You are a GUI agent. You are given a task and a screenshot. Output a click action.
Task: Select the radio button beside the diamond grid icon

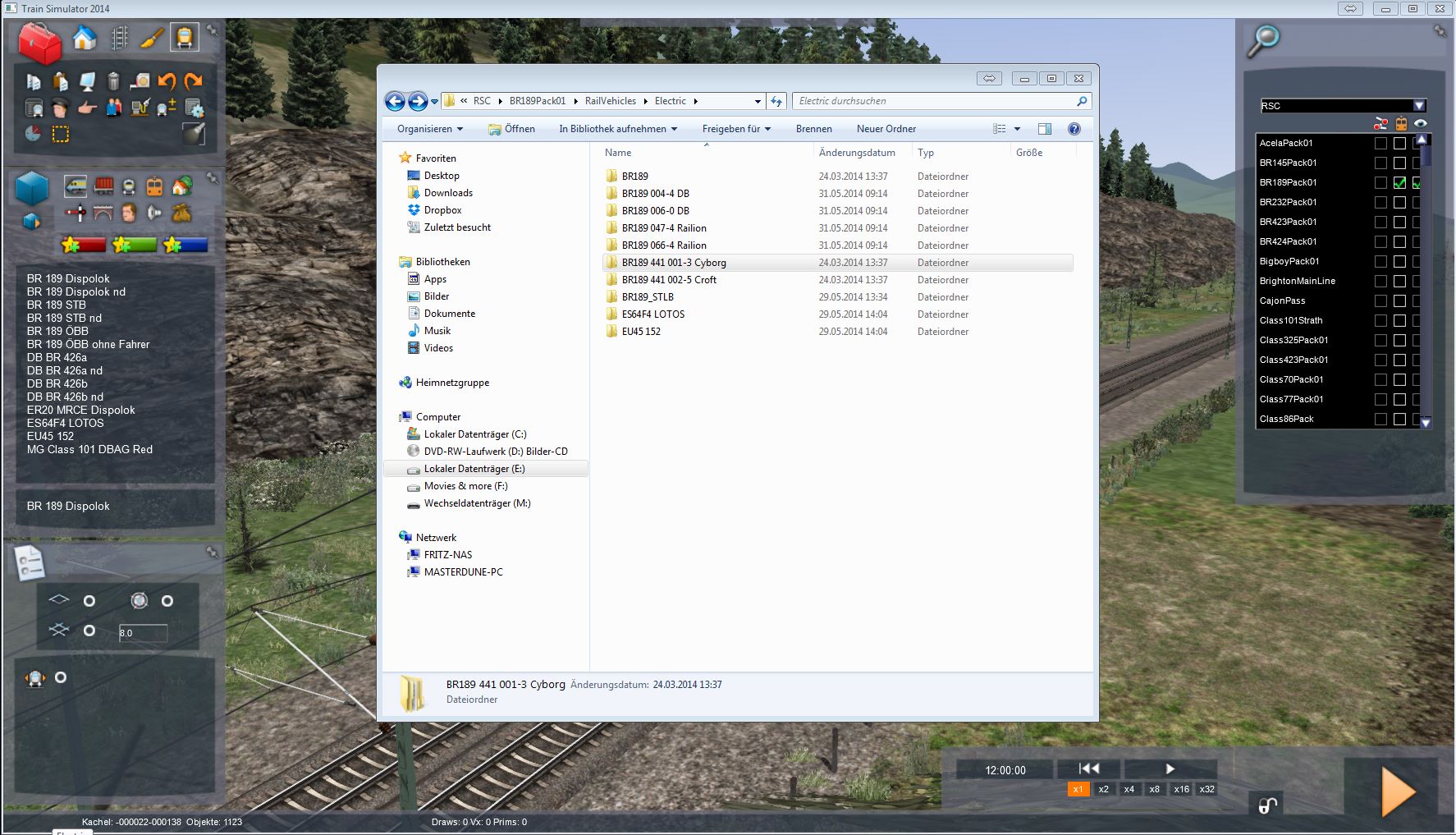point(89,601)
